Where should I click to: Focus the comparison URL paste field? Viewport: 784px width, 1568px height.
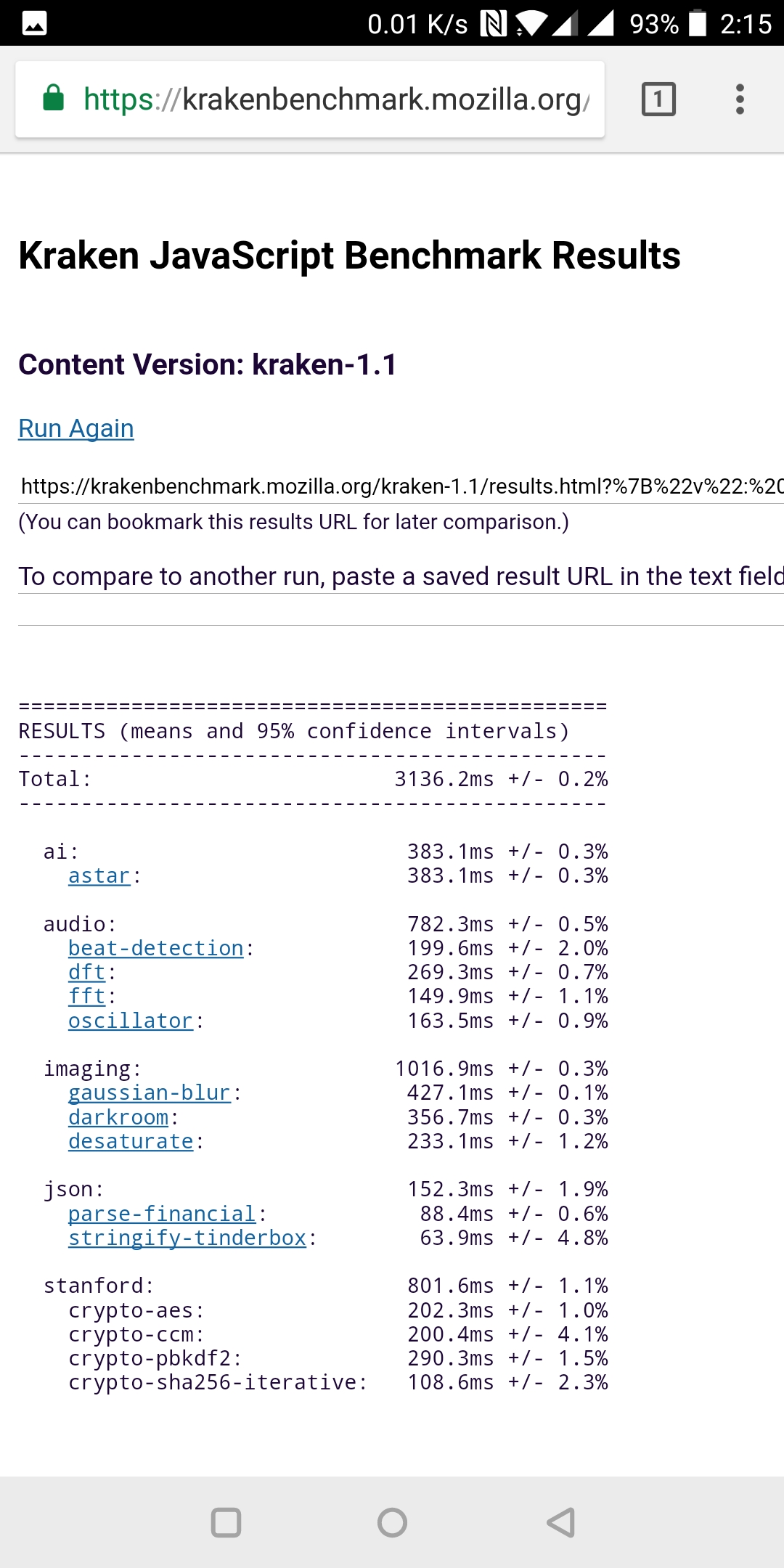(x=401, y=576)
